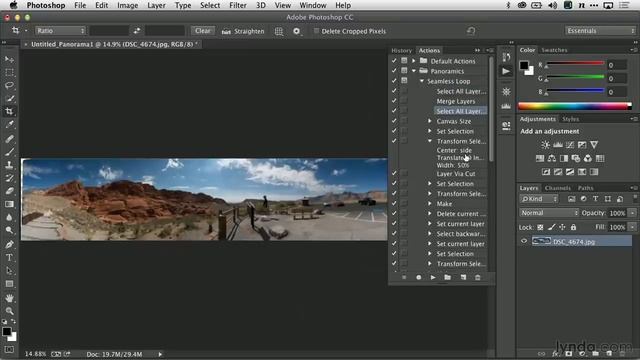
Task: Create new action set folder icon
Action: [x=448, y=277]
